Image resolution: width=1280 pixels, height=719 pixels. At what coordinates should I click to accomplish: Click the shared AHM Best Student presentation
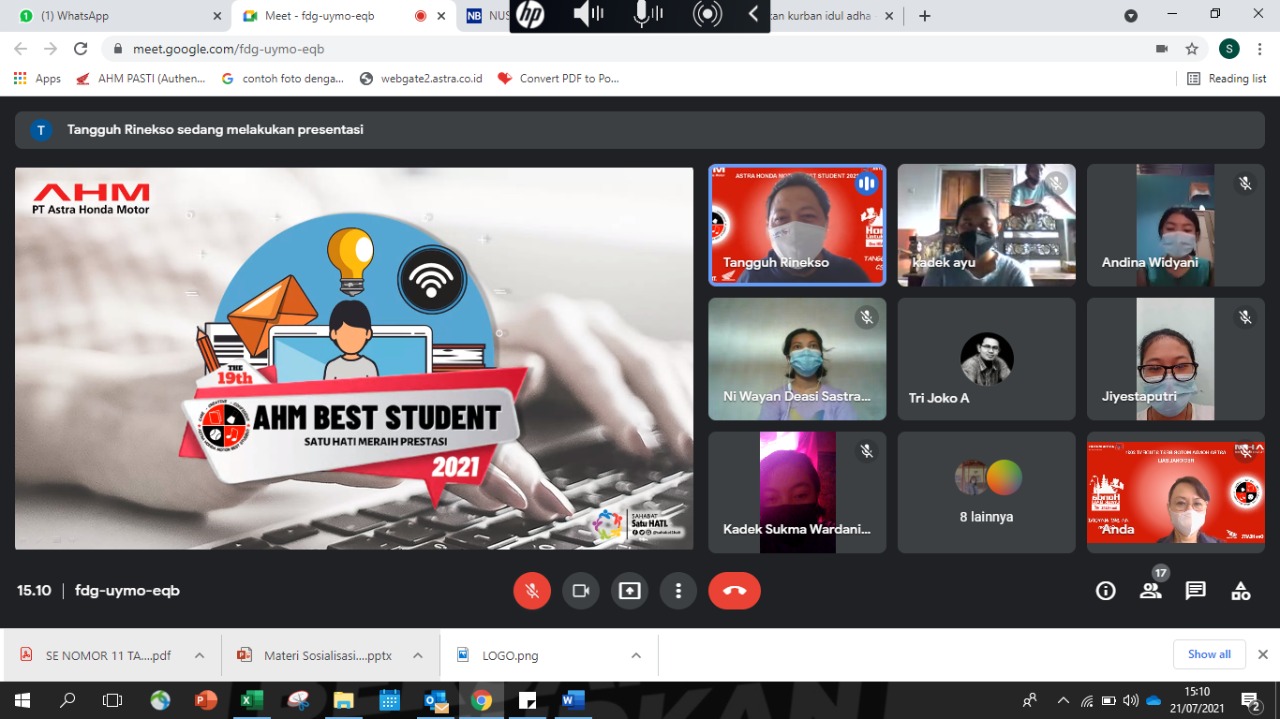[354, 358]
